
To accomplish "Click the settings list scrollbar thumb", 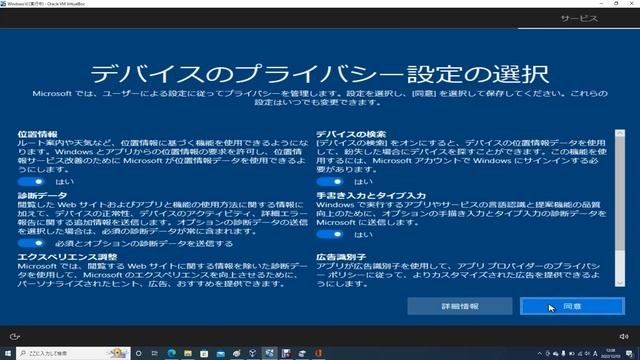I will click(x=620, y=194).
